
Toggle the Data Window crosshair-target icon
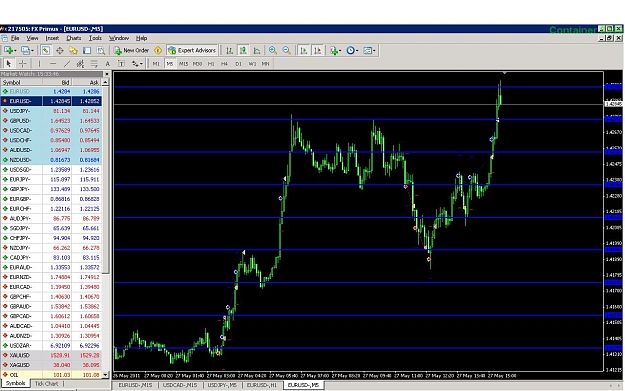[60, 50]
